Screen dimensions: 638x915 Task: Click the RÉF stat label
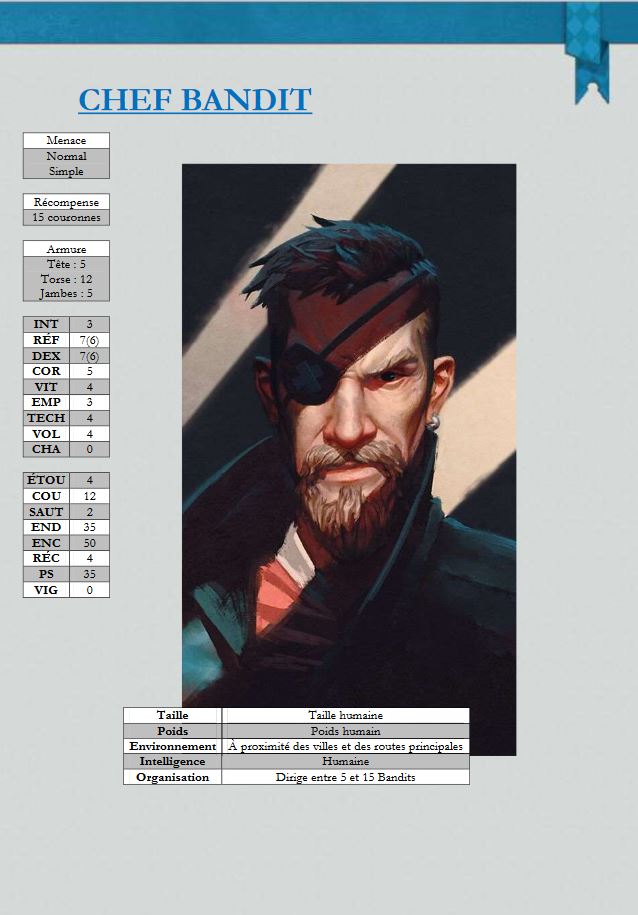tap(46, 340)
